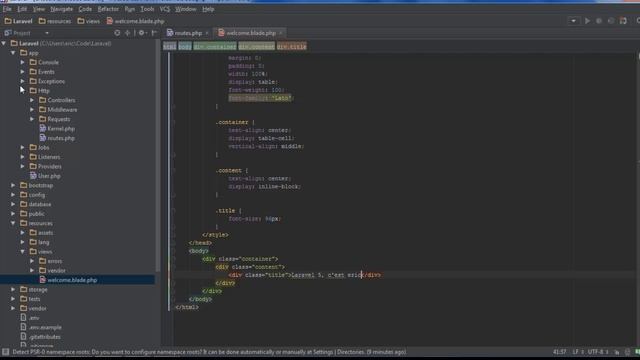The width and height of the screenshot is (640, 360).
Task: Select the assets folder in the tree
Action: [x=41, y=233]
